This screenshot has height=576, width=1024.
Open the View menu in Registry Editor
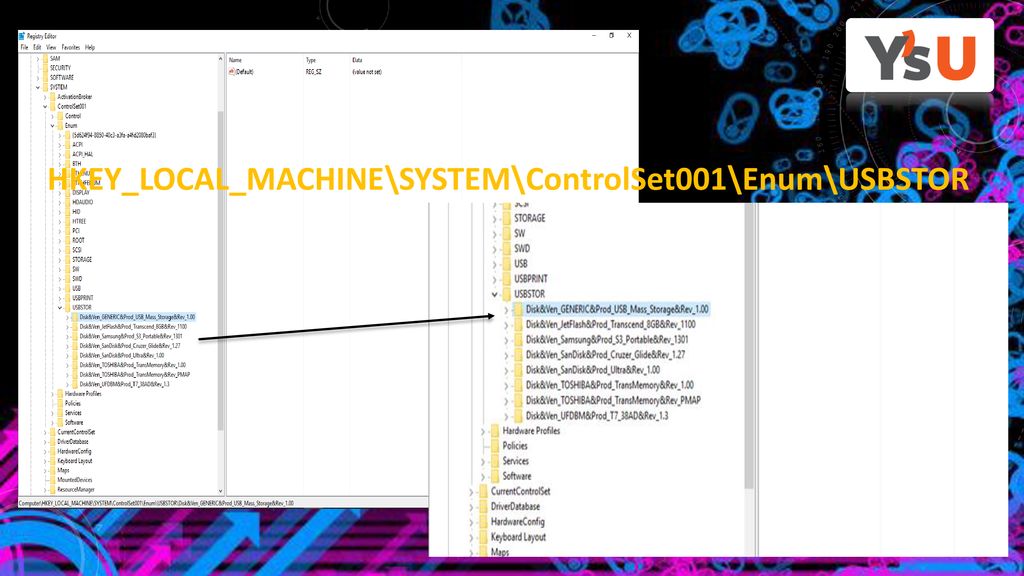click(51, 47)
